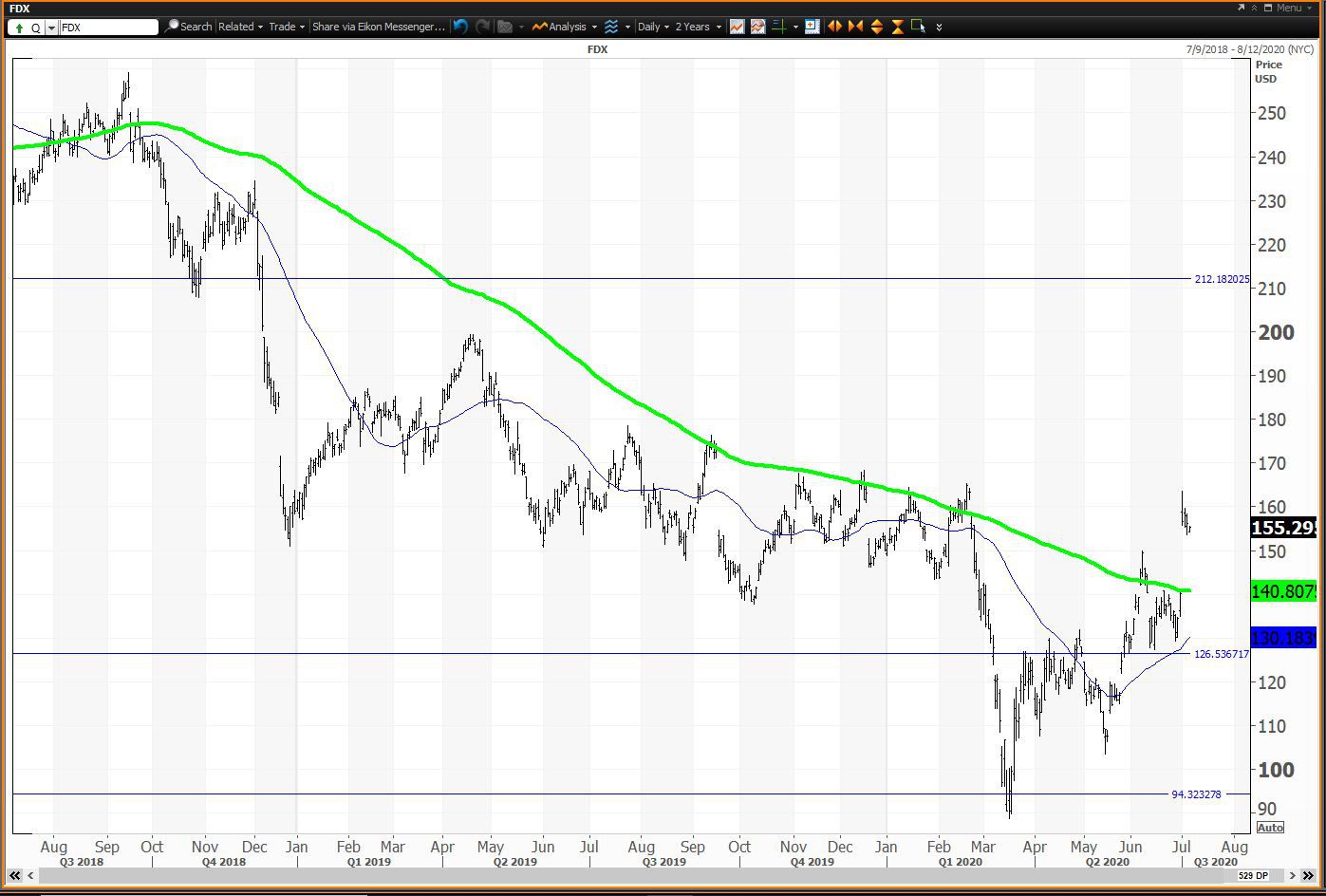The width and height of the screenshot is (1326, 896).
Task: Click the add-pane plus window icon
Action: pos(812,27)
